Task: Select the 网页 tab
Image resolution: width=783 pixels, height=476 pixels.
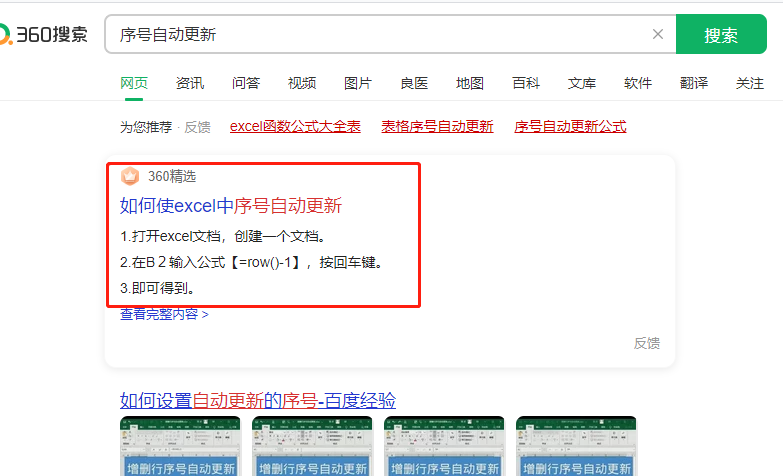Action: [134, 83]
